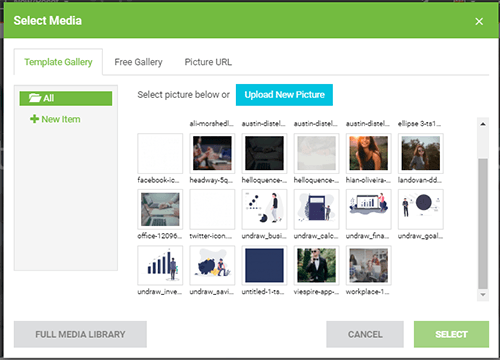Viewport: 500px width, 360px height.
Task: Click the Select Media dialog title
Action: tap(48, 21)
